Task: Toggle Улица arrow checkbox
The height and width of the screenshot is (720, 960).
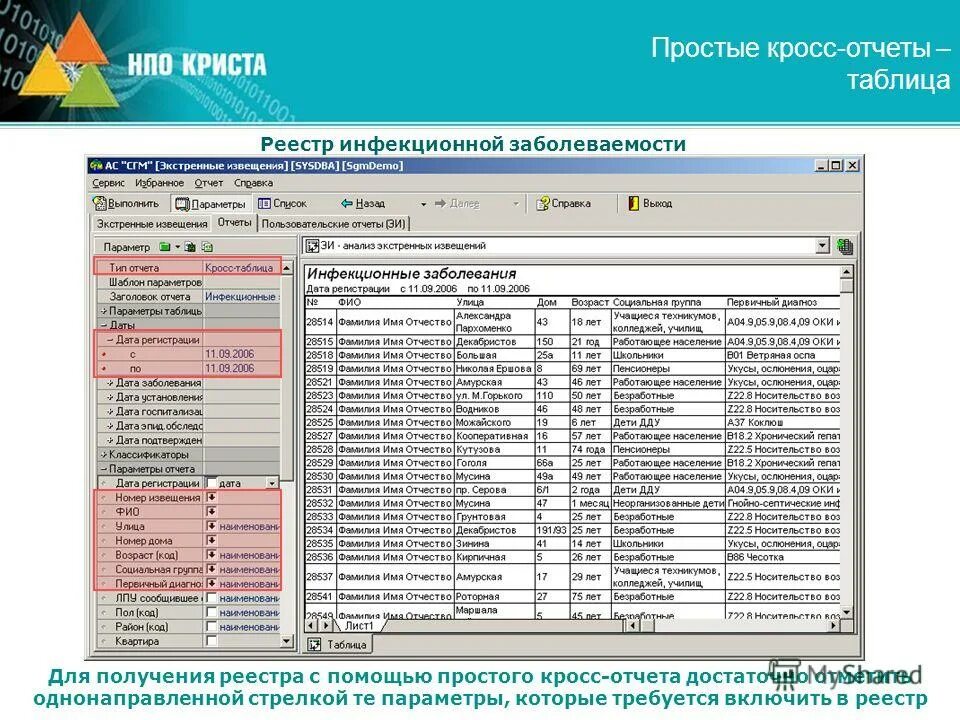Action: point(211,526)
